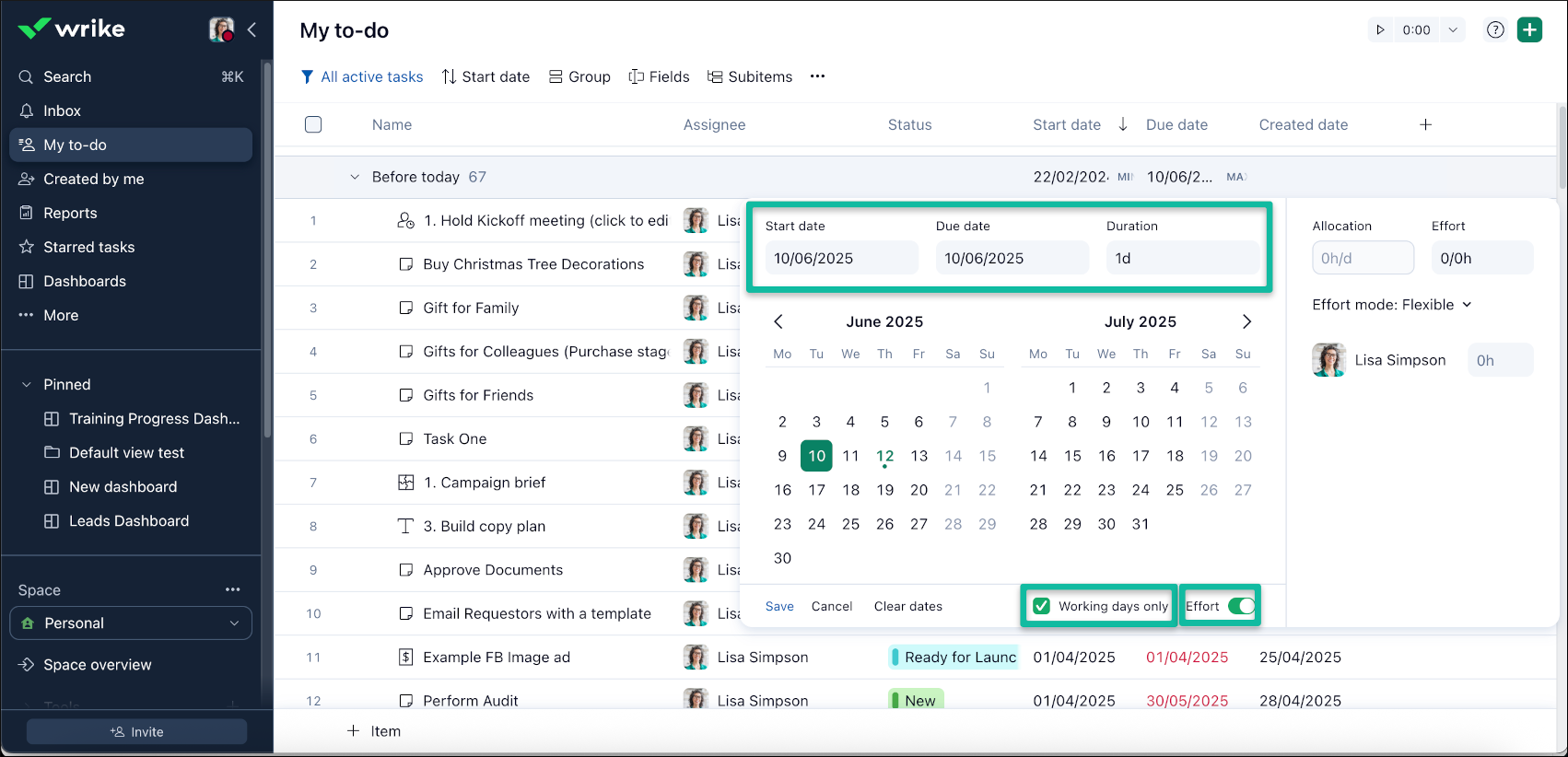Open Dashboards from the sidebar

85,281
